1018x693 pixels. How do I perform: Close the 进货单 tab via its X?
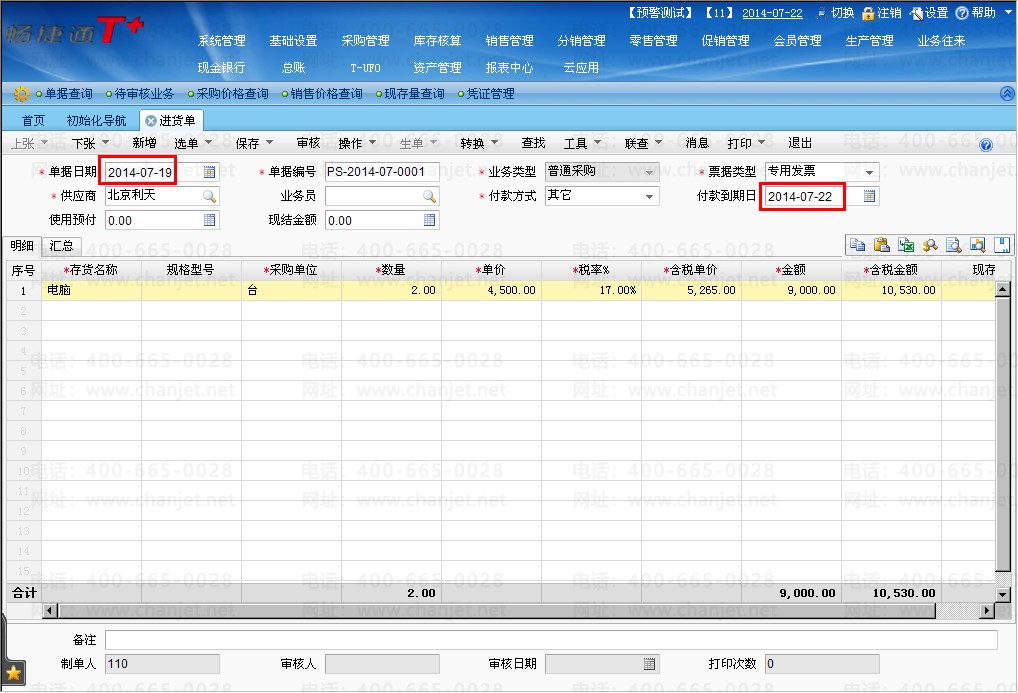[x=151, y=121]
